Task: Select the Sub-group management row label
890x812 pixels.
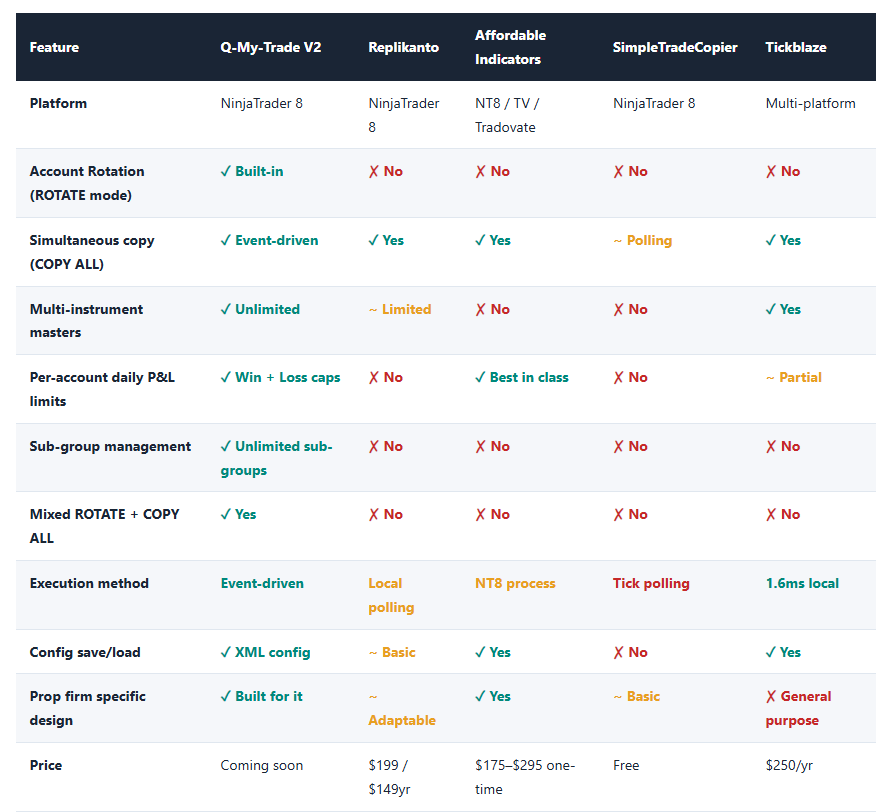Action: click(110, 447)
